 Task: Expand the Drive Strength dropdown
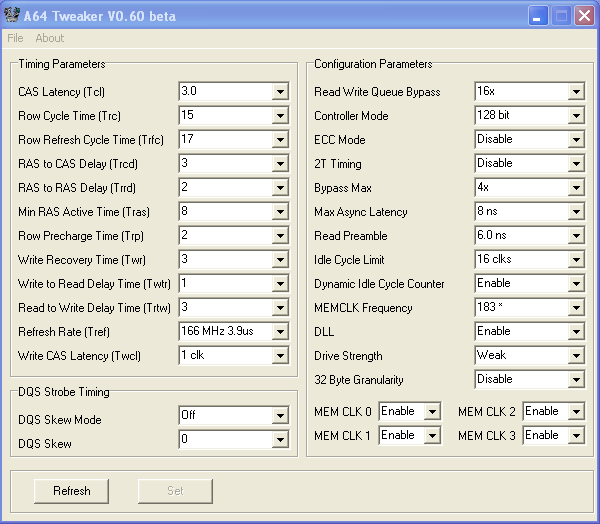[x=575, y=356]
